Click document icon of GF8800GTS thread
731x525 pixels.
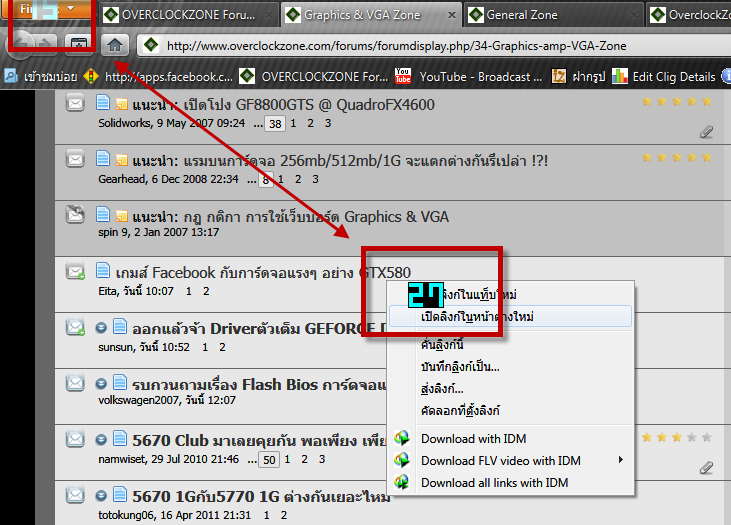click(103, 102)
